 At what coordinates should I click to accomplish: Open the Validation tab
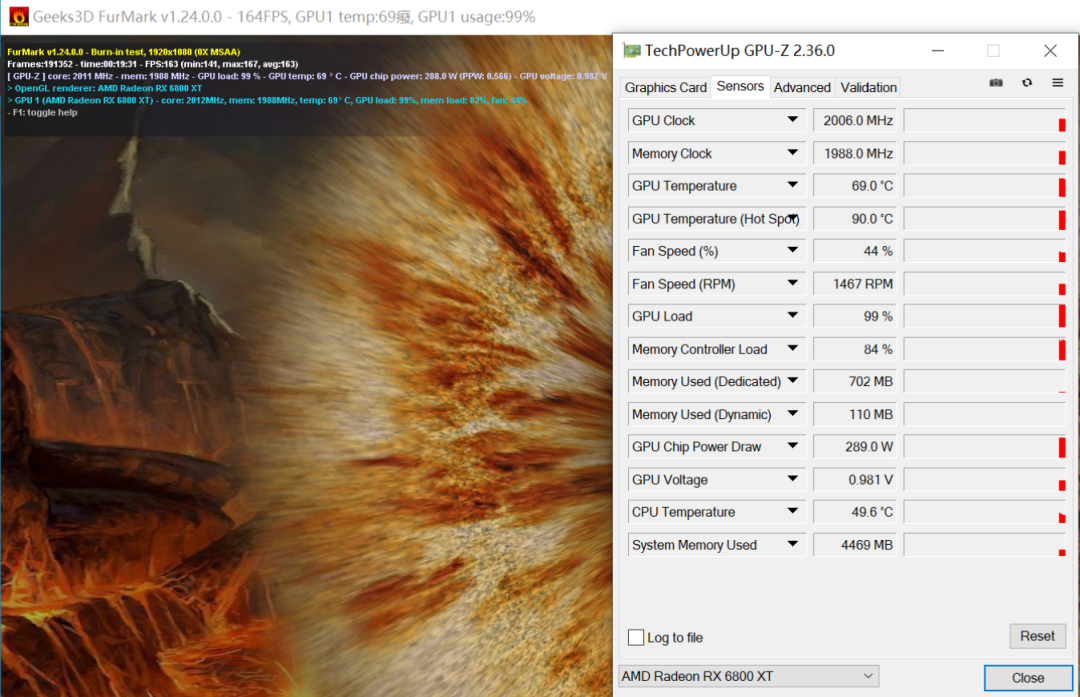[868, 87]
